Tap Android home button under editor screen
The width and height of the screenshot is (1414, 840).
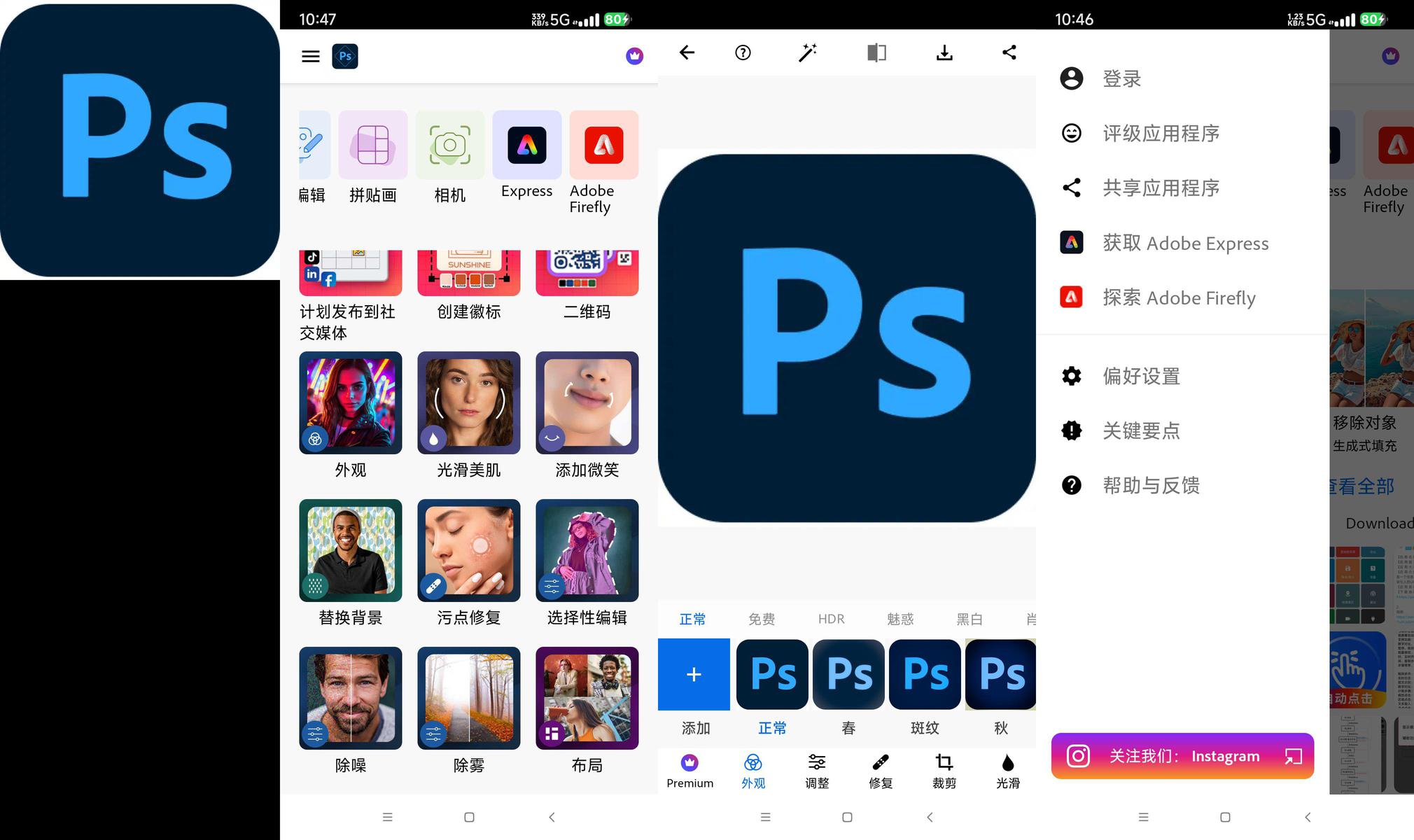[847, 817]
